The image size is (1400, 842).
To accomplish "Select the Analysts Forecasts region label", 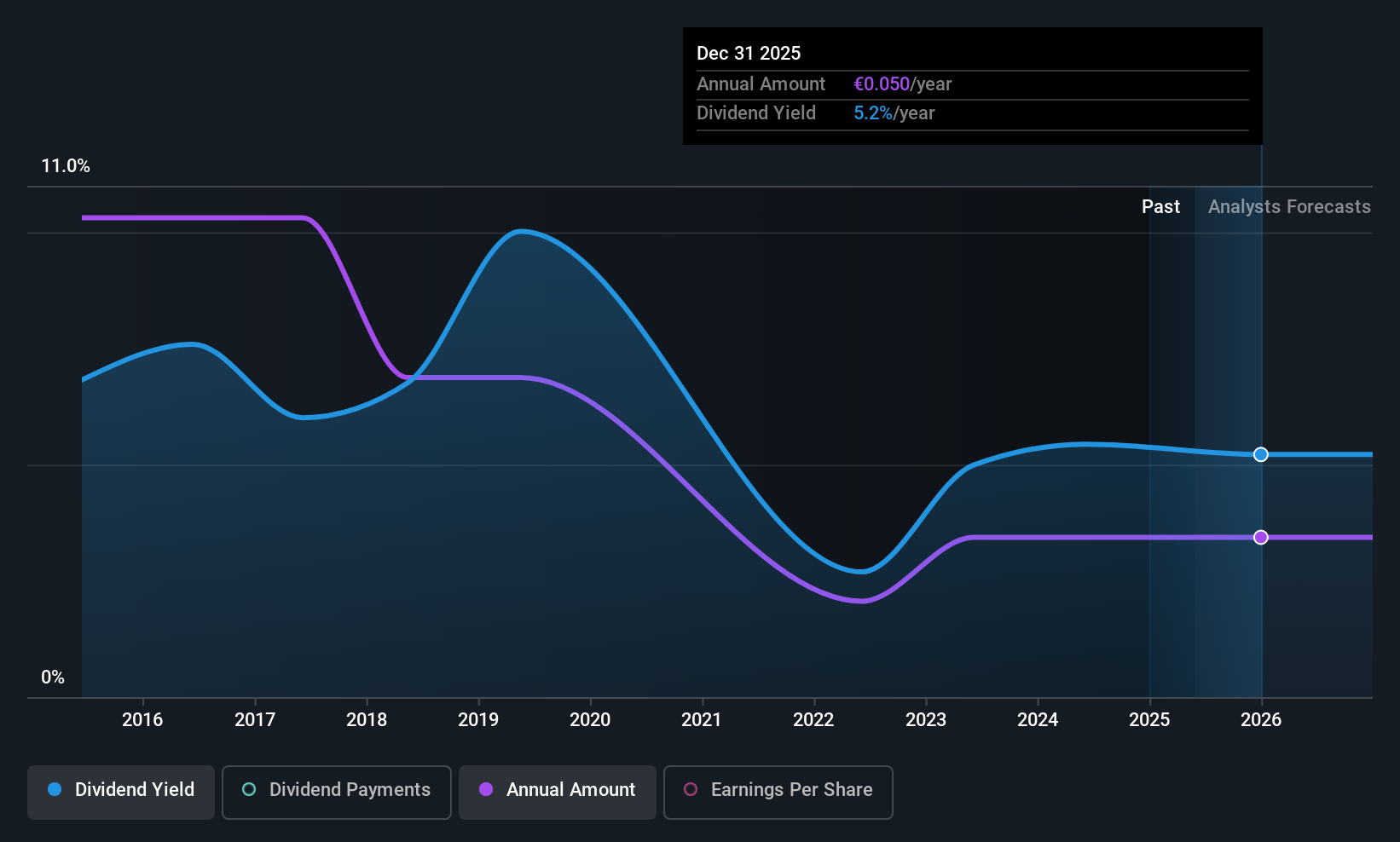I will pyautogui.click(x=1289, y=206).
